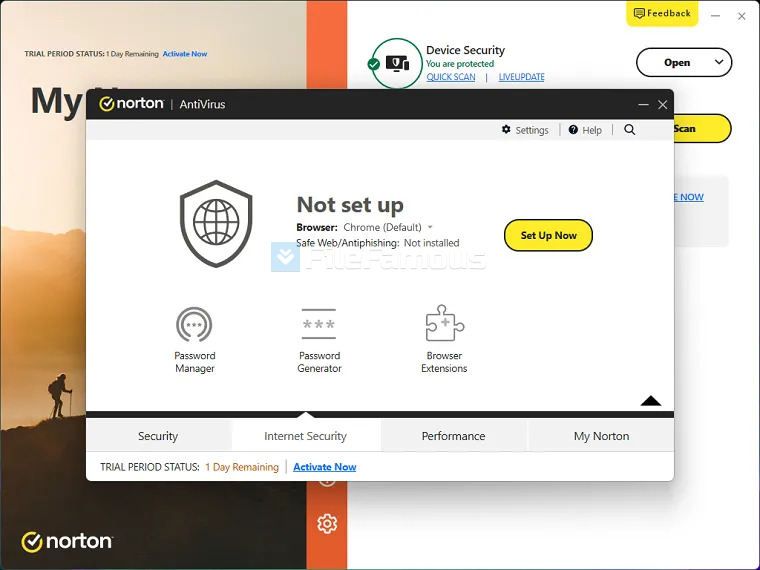Click 'Safe Web/Antiphishing: Not installed' text

pos(378,243)
